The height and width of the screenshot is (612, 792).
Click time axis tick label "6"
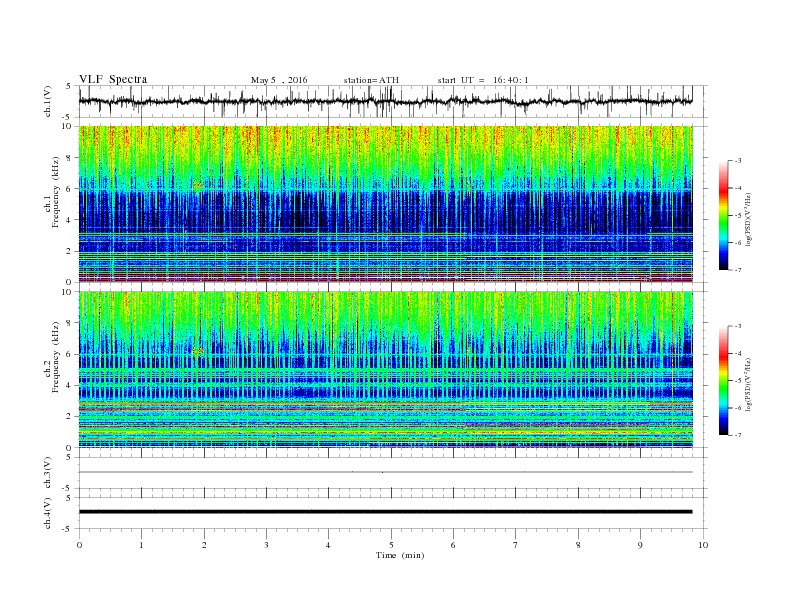pos(453,545)
